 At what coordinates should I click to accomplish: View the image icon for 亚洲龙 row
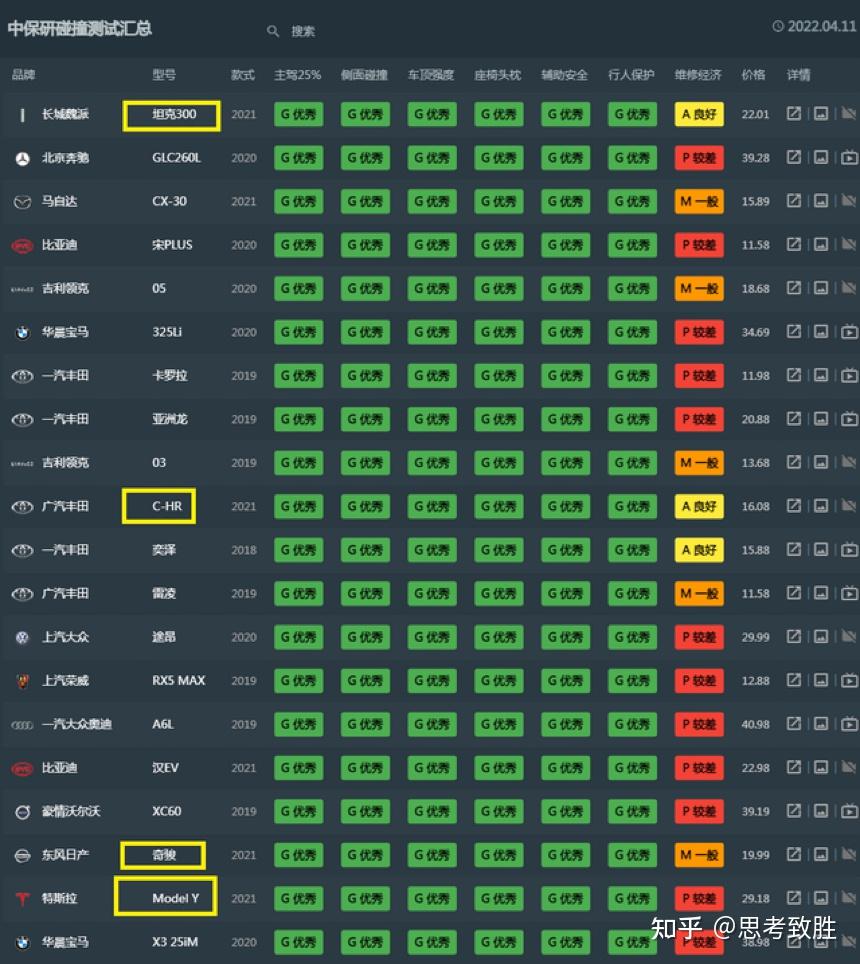coord(821,419)
